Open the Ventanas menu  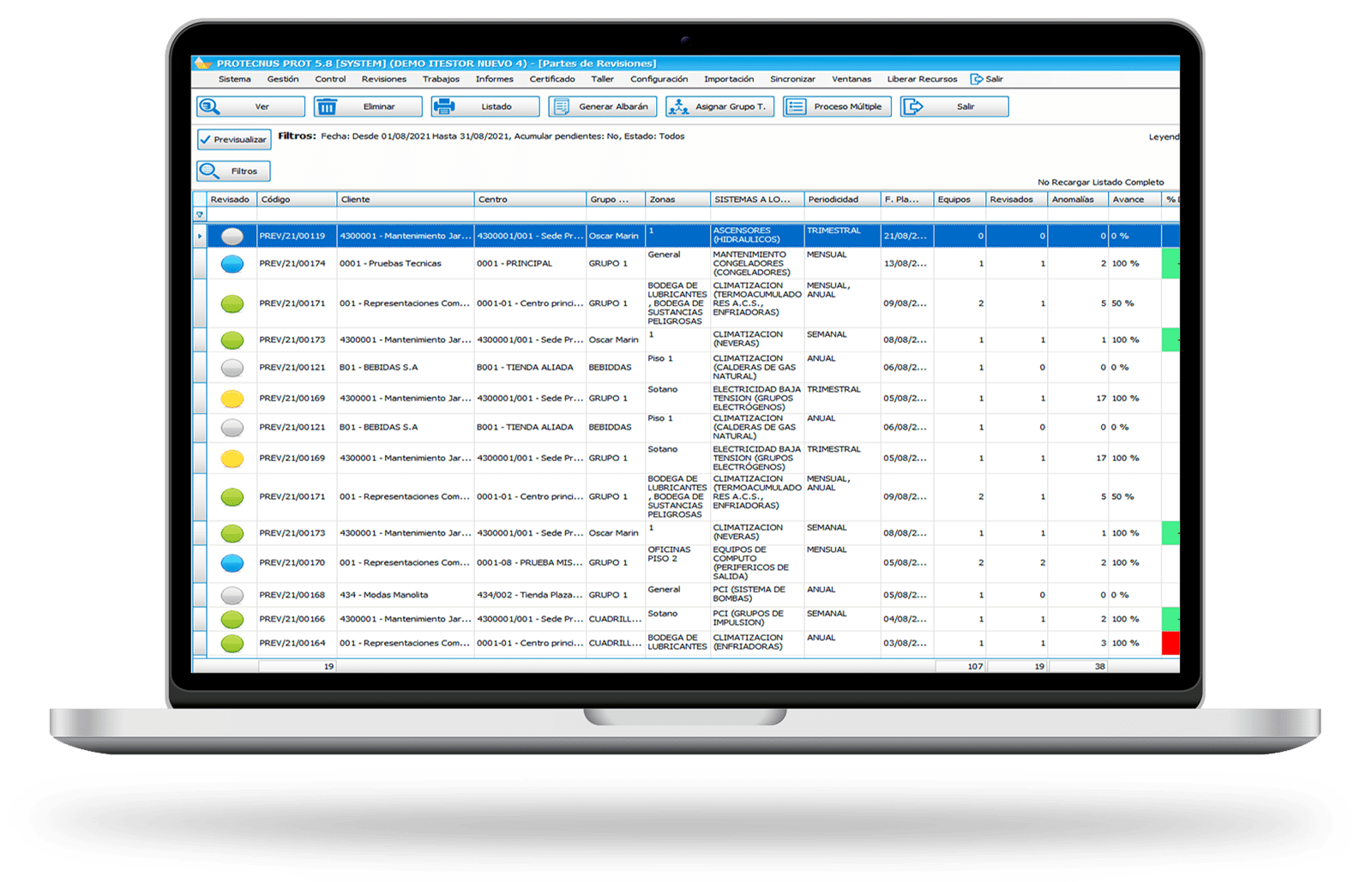[851, 79]
